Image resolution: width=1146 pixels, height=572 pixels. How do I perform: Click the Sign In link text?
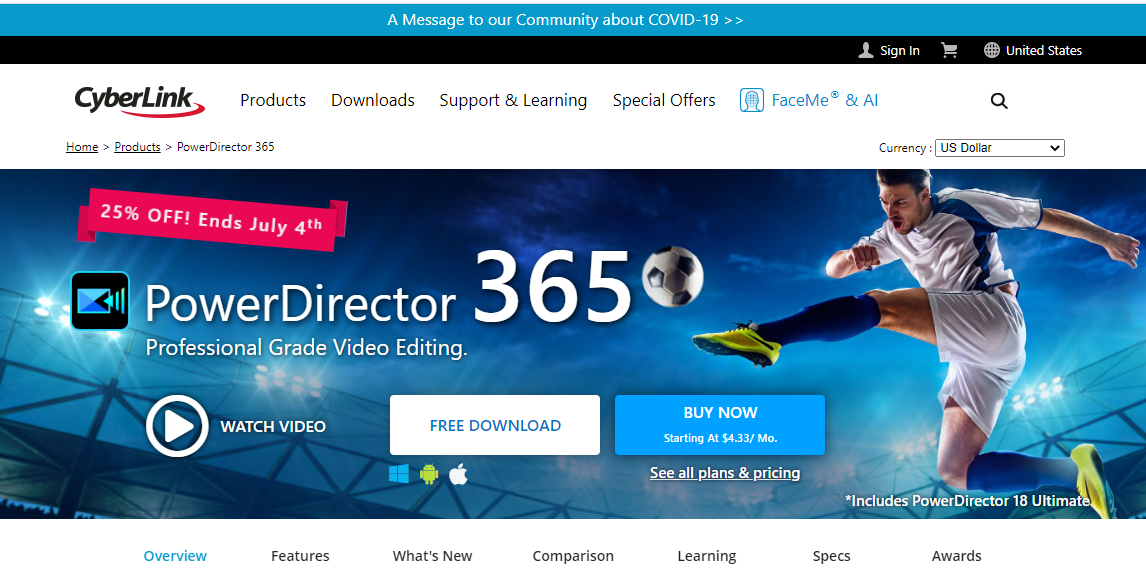(900, 50)
